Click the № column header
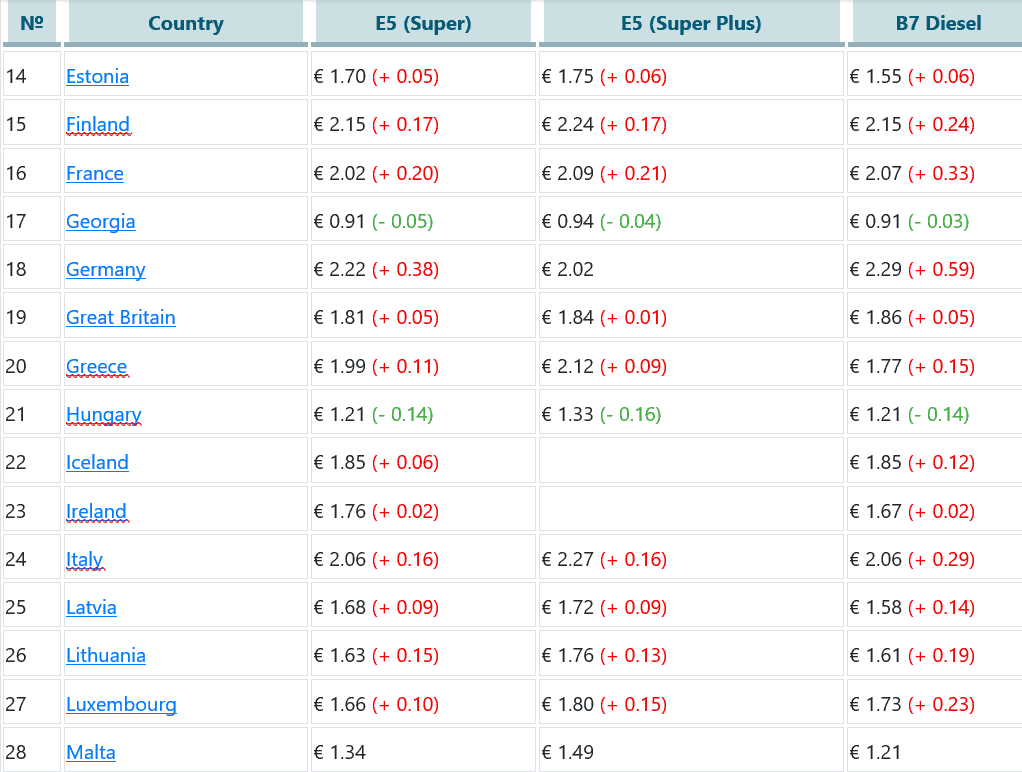Screen dimensions: 1022x772 pyautogui.click(x=32, y=23)
